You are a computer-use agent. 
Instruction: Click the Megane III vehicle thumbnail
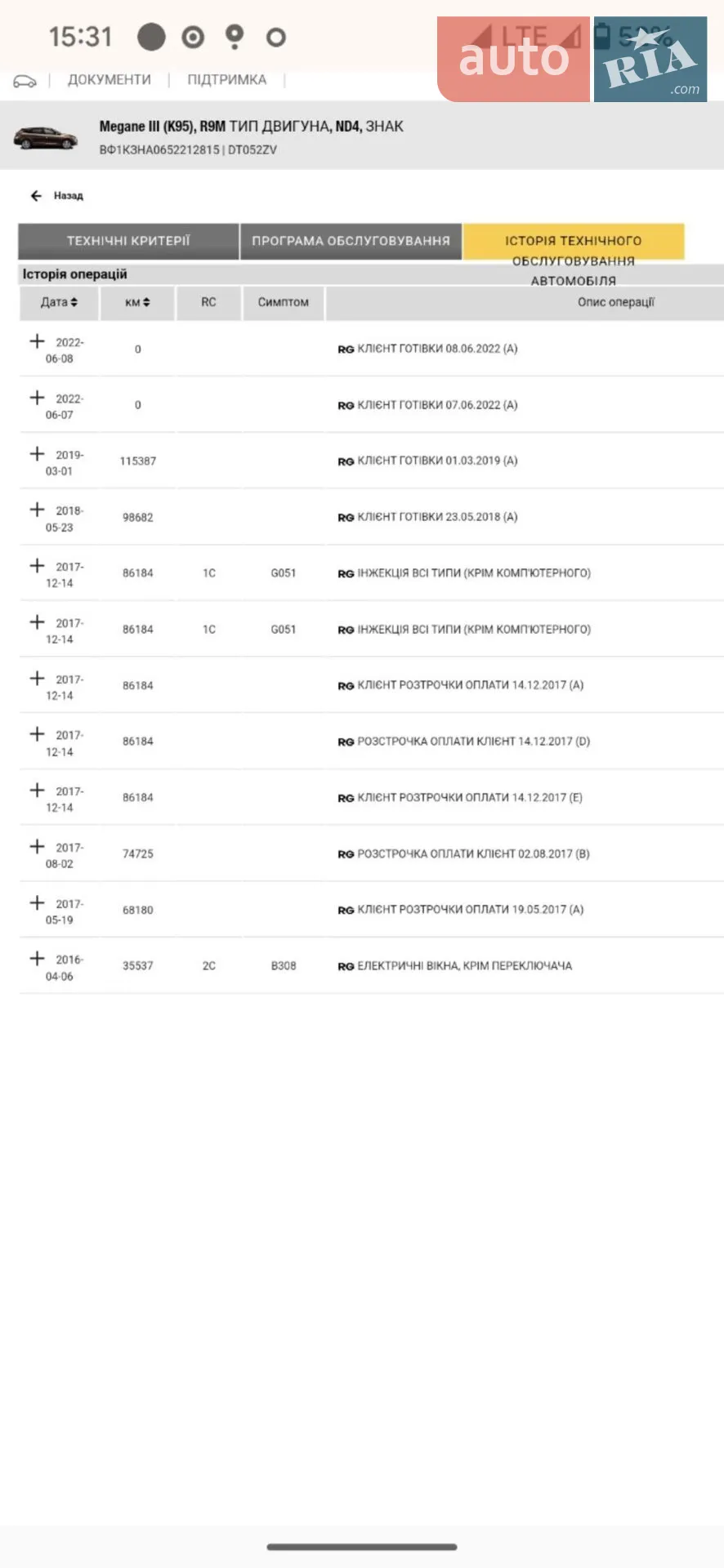tap(46, 137)
